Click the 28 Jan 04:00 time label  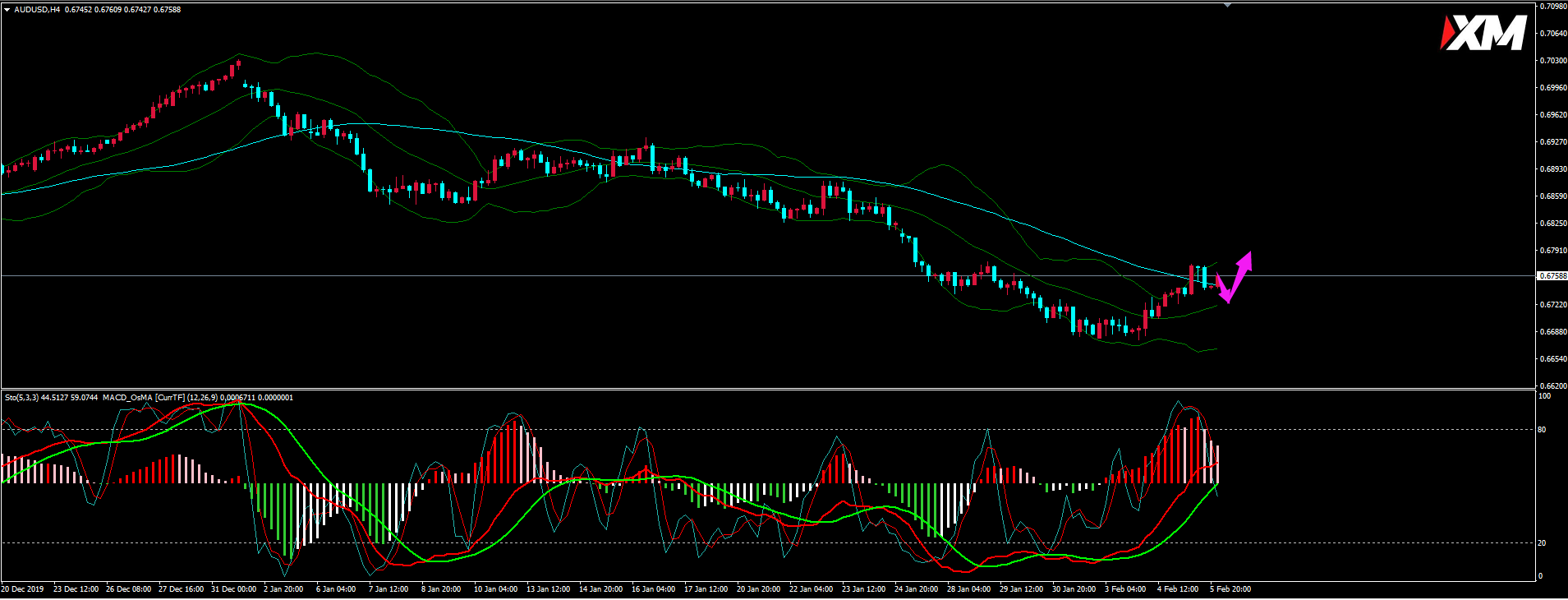[969, 589]
